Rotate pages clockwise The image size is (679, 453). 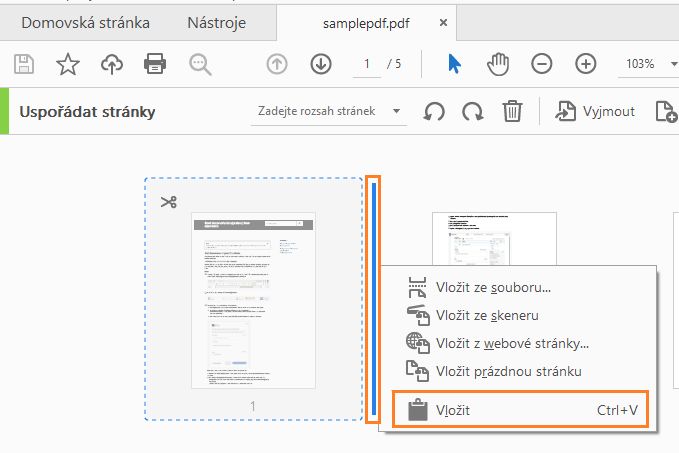[x=473, y=111]
